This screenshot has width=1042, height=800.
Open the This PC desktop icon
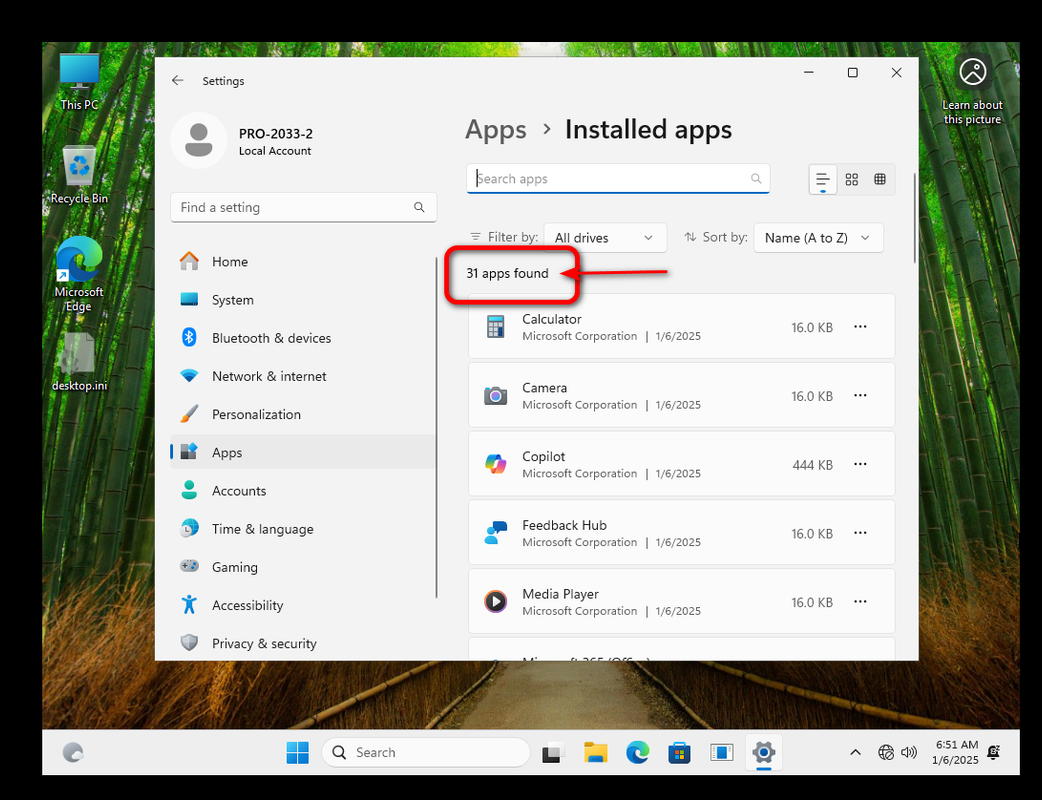pos(79,81)
